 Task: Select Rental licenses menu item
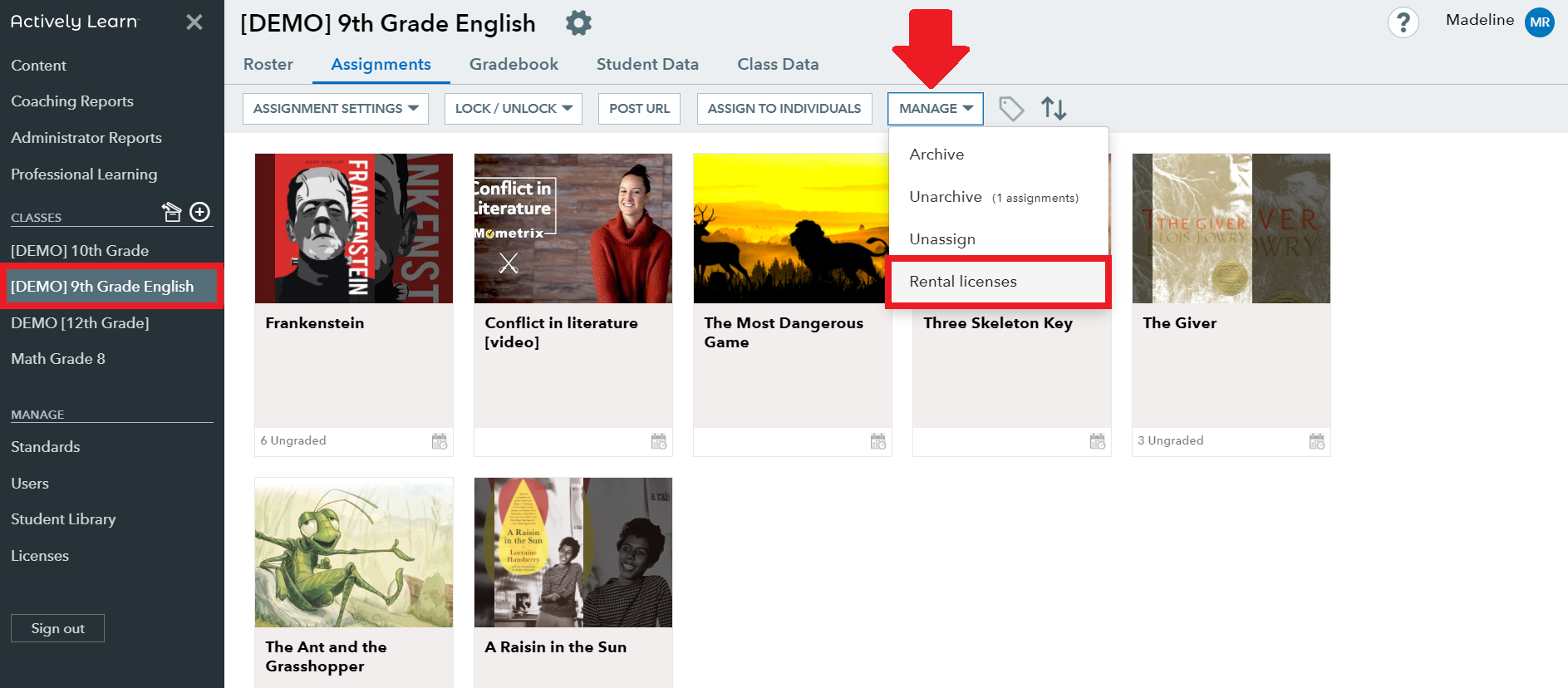(999, 282)
